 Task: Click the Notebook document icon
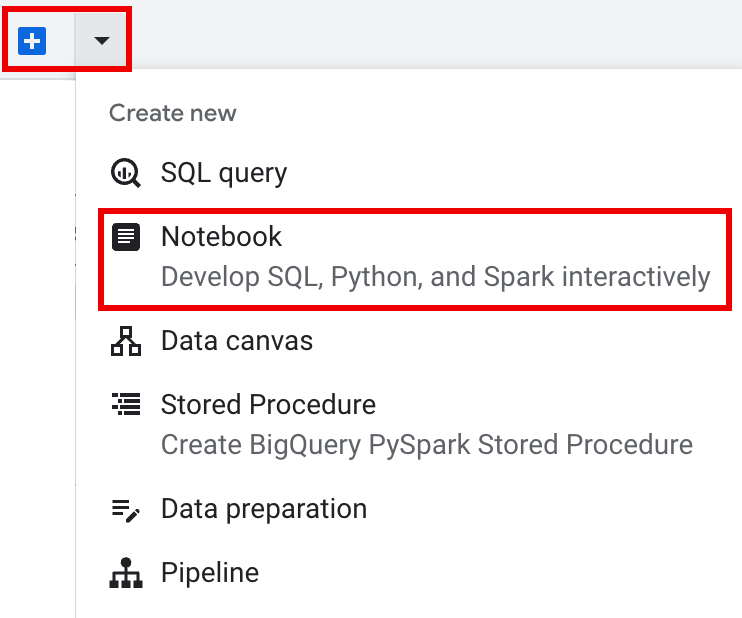pos(126,237)
